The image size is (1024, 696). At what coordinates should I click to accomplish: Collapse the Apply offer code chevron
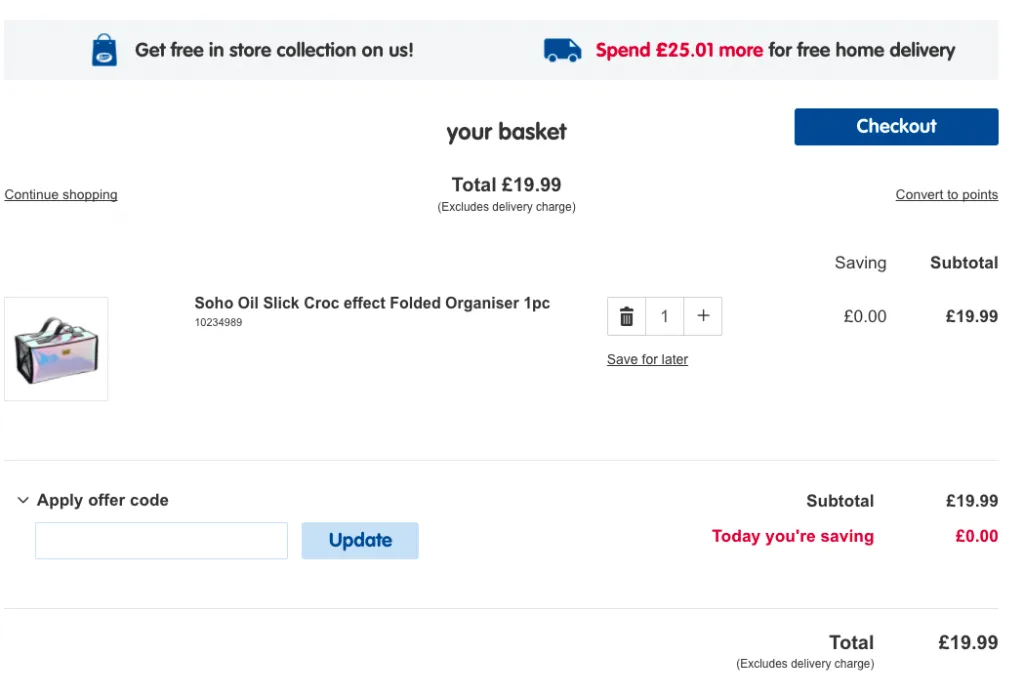coord(23,500)
